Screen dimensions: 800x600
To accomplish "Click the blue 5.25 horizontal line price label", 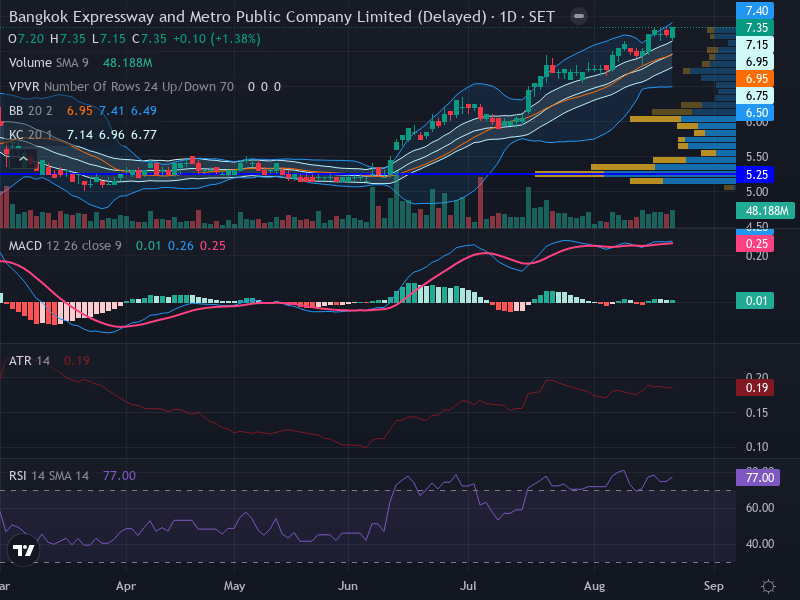I will pyautogui.click(x=755, y=174).
